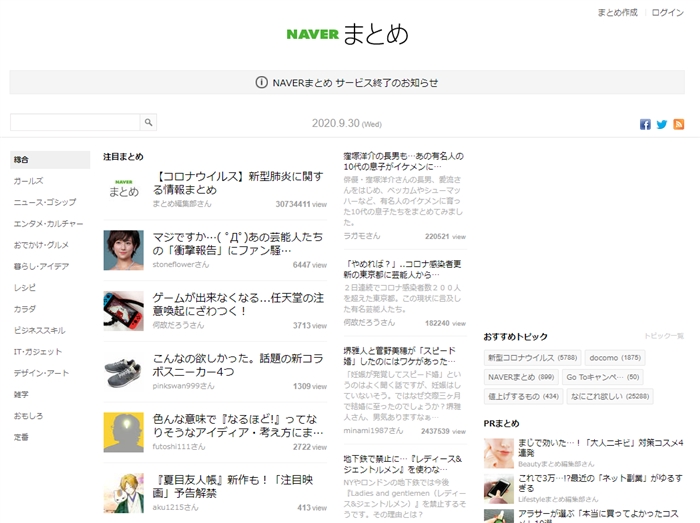Click the anime character thumbnail
Viewport: 700px width, 523px height.
(x=124, y=493)
